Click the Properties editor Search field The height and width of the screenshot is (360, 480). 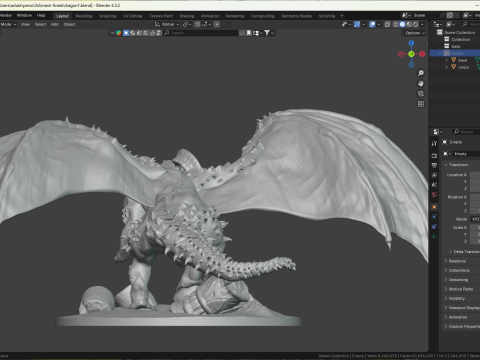click(x=466, y=132)
